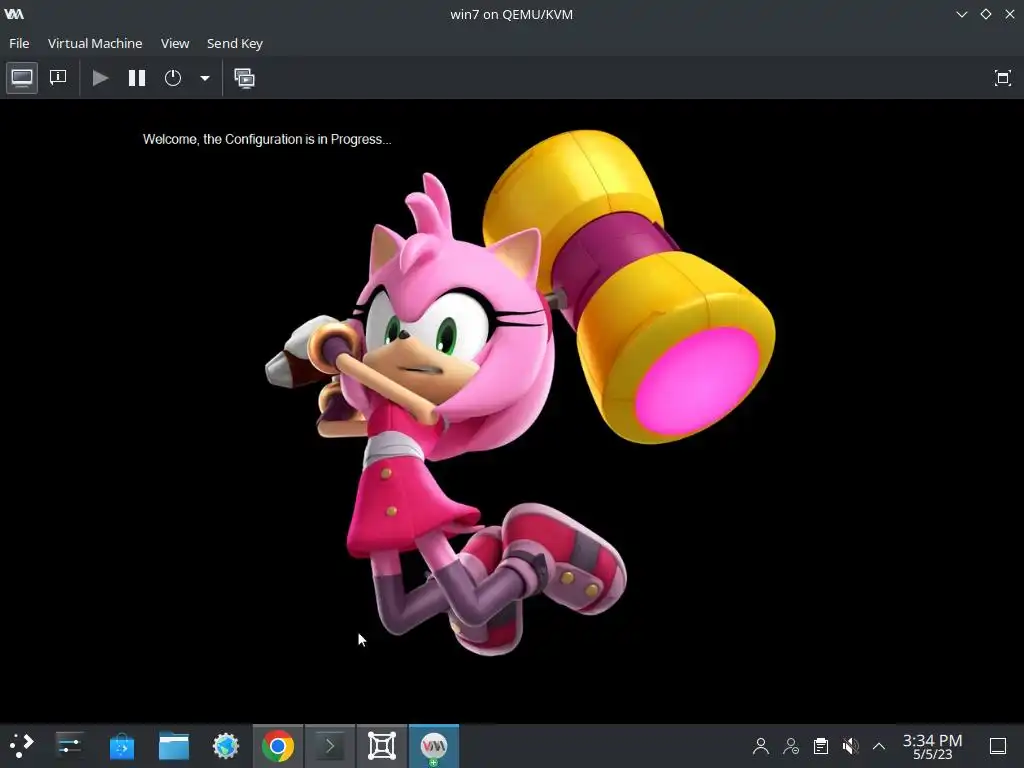Open the manage VM snapshots view

tap(245, 78)
